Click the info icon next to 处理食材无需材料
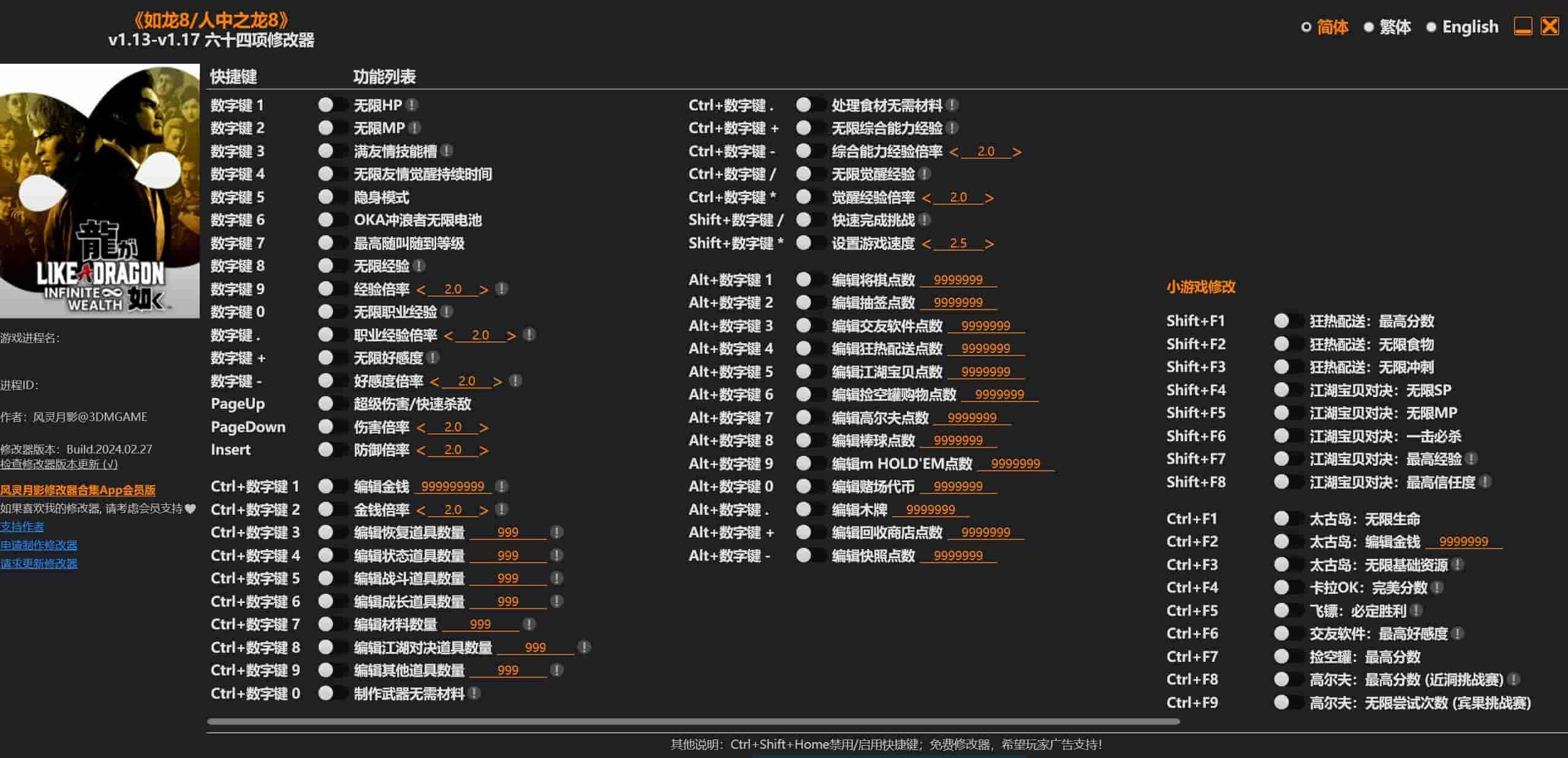Image resolution: width=1568 pixels, height=758 pixels. [952, 105]
